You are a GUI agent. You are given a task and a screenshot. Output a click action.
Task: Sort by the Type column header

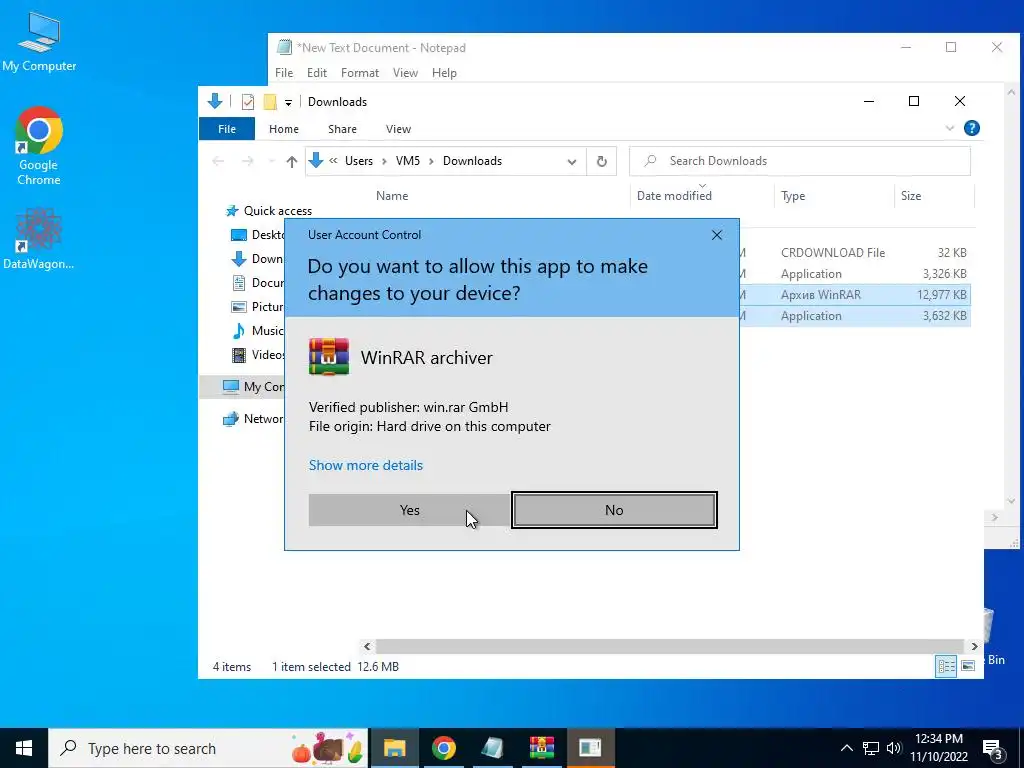tap(793, 195)
